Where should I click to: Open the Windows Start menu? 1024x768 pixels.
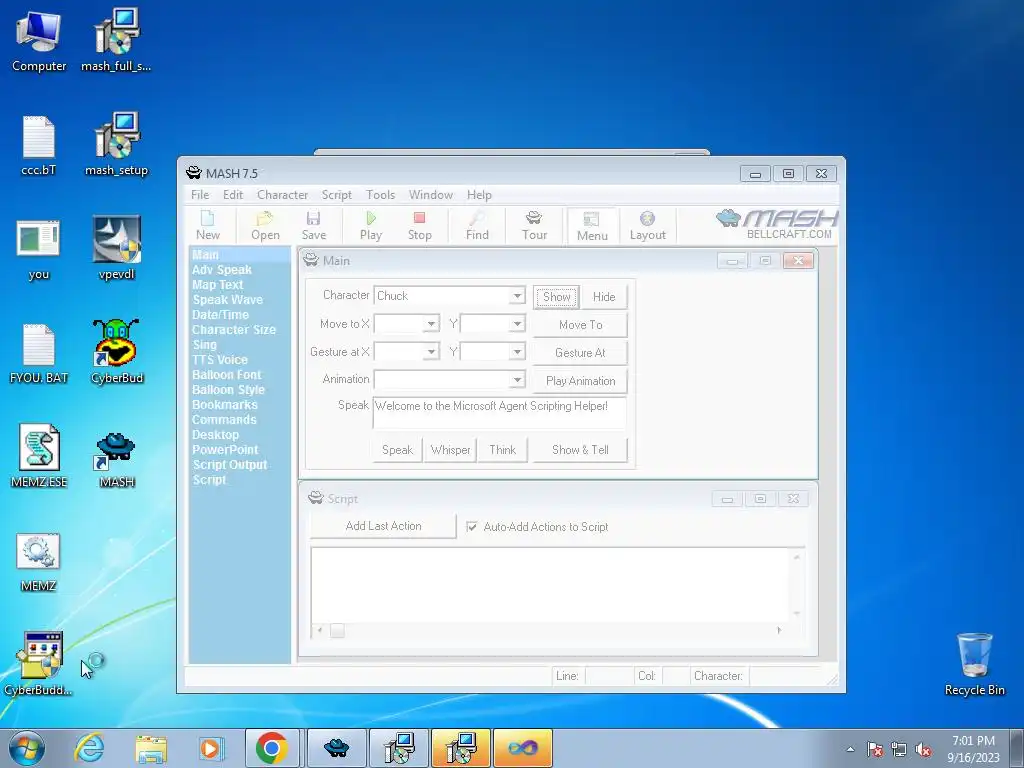coord(27,749)
